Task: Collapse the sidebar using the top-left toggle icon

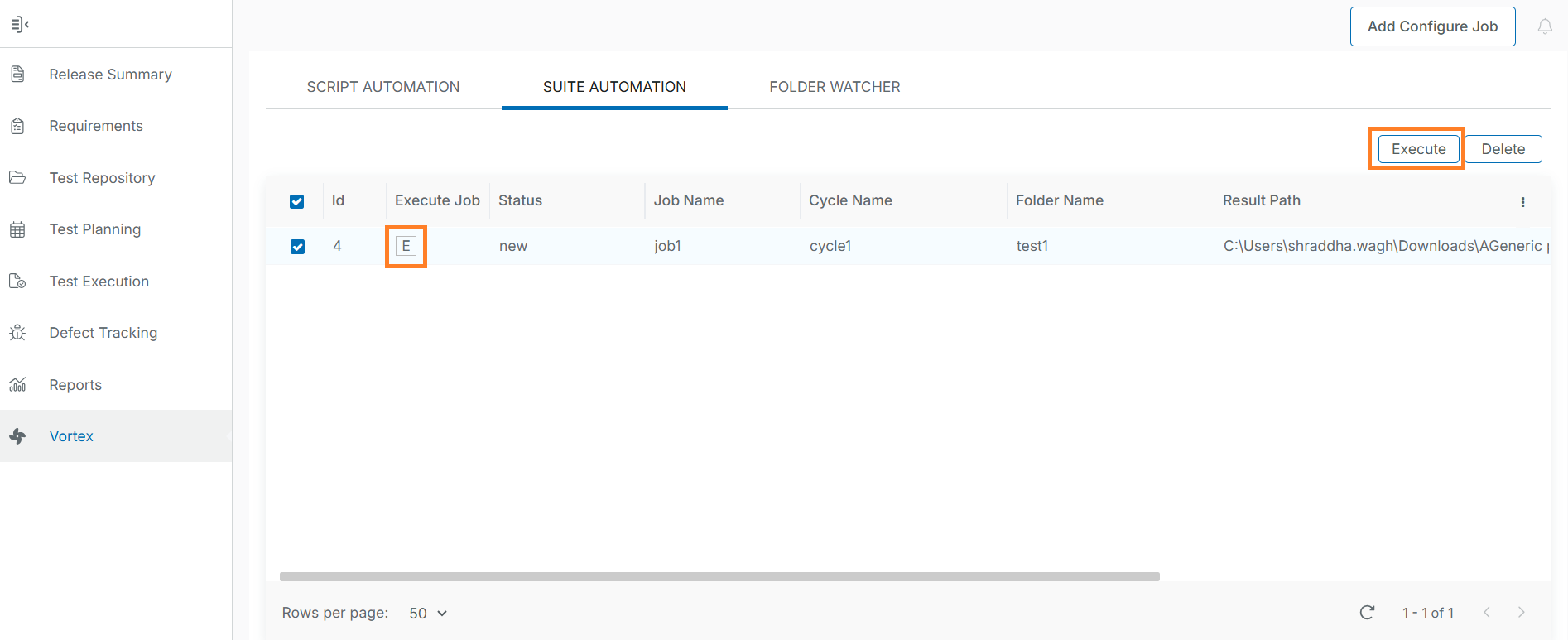Action: pos(20,25)
